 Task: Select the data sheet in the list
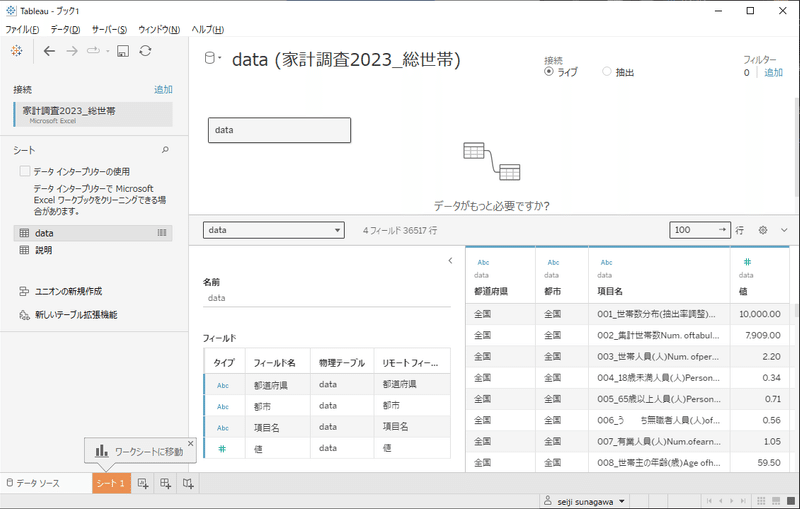[93, 233]
